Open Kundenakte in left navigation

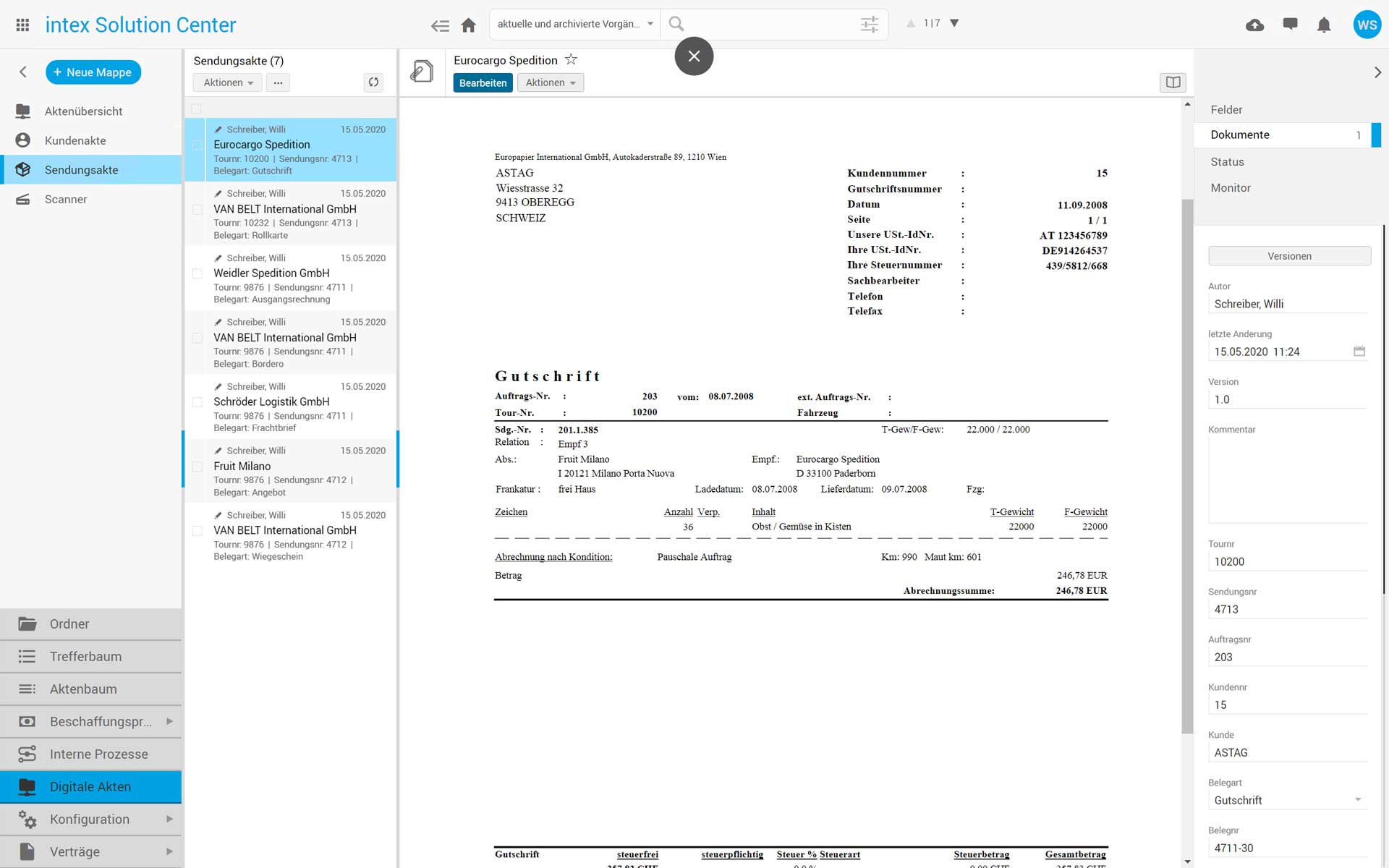click(75, 141)
